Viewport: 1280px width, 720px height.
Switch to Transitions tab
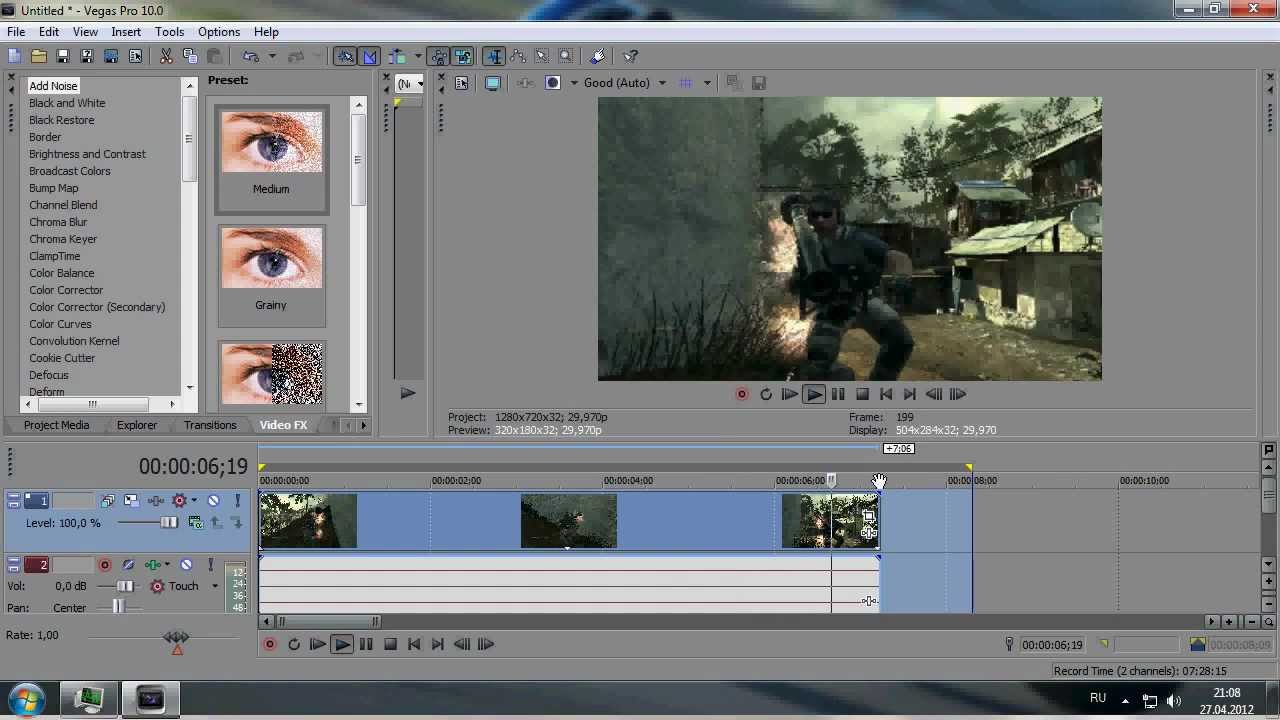click(210, 425)
